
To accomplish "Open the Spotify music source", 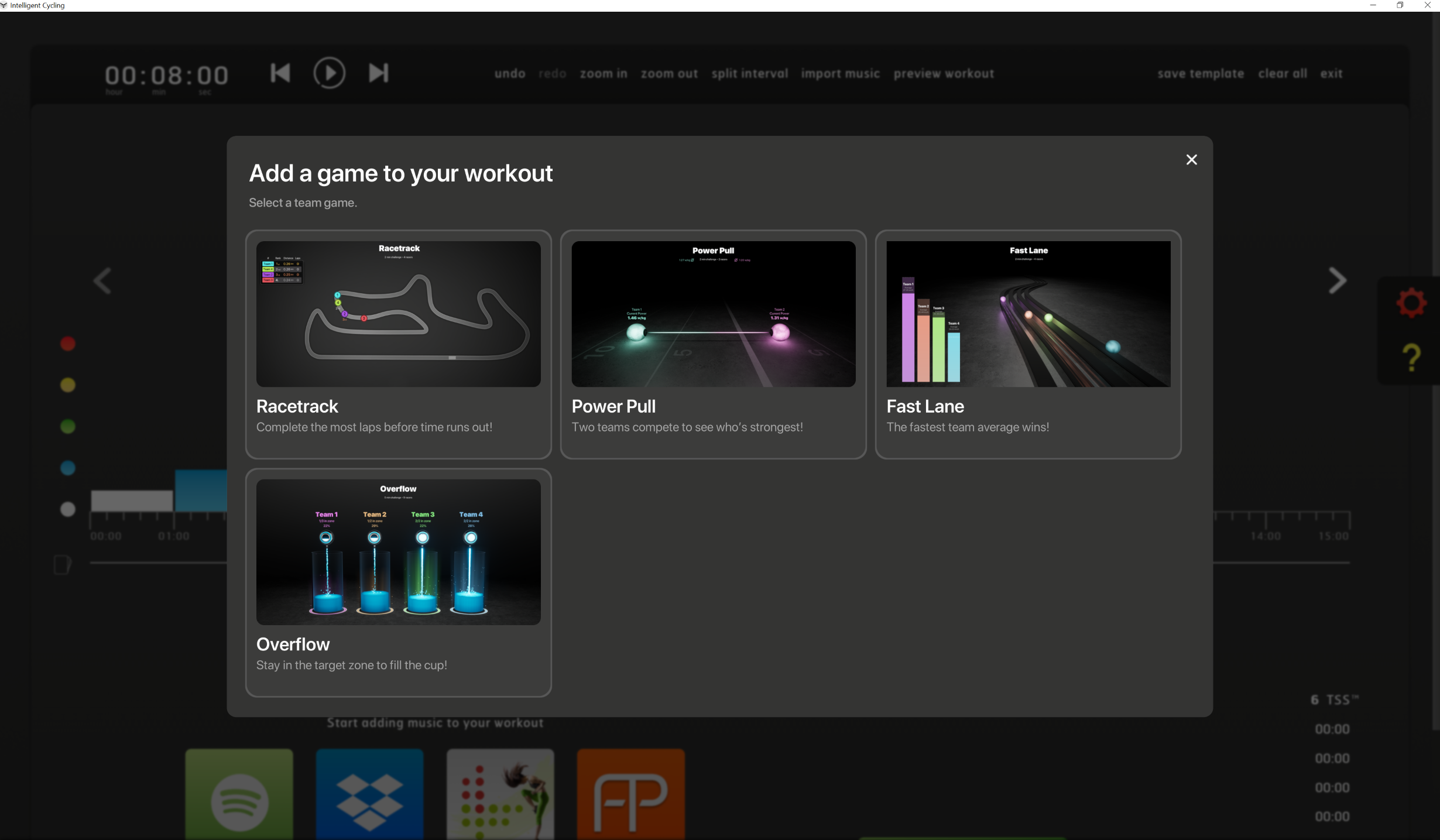I will click(239, 794).
